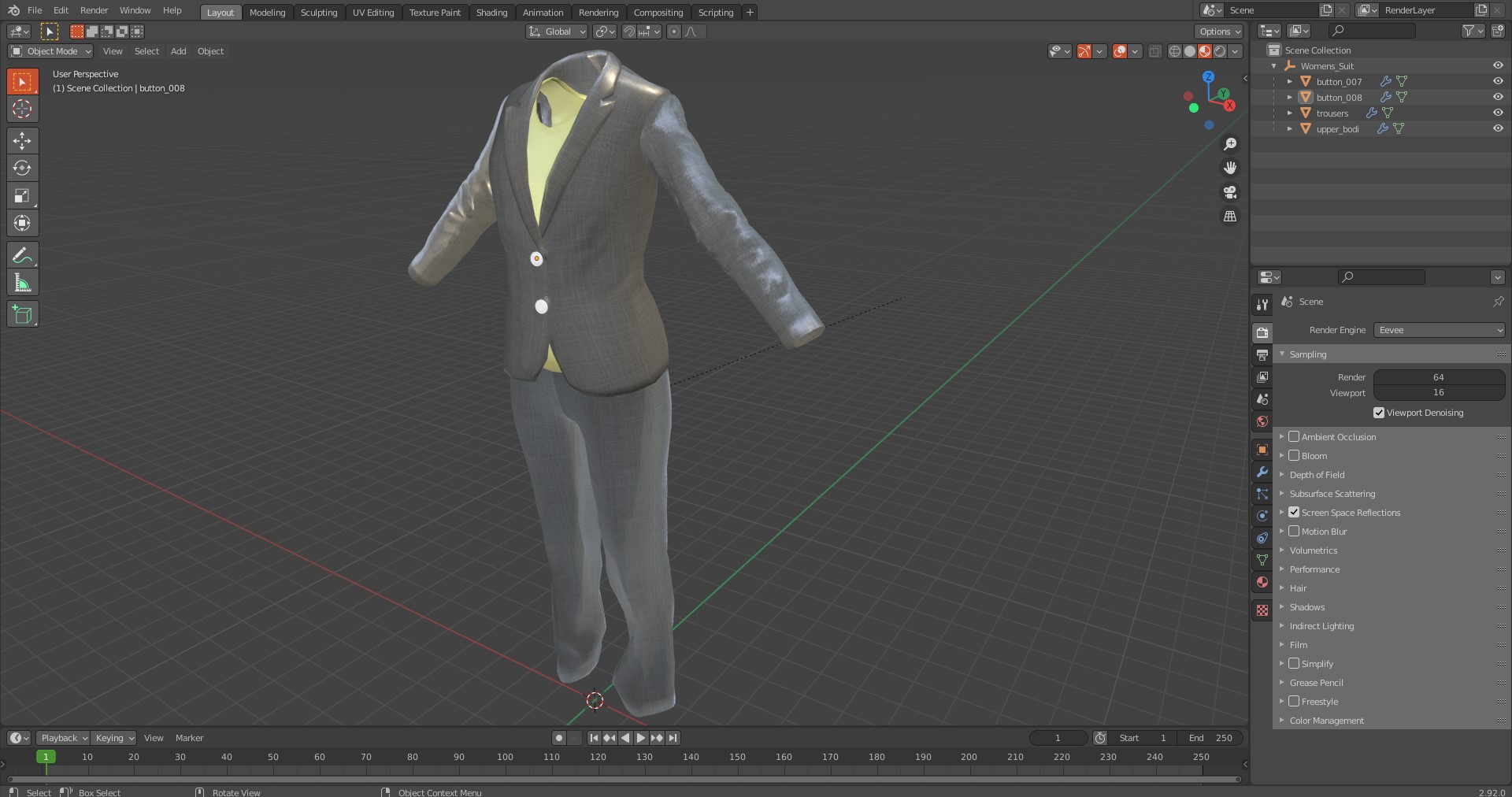Toggle the camera view icon
This screenshot has width=1512, height=797.
(1230, 192)
